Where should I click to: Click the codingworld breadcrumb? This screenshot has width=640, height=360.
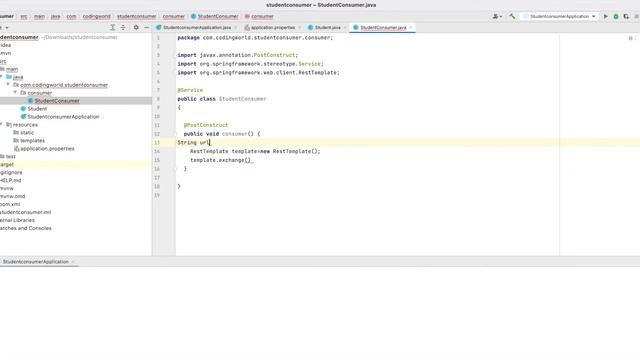(x=96, y=16)
